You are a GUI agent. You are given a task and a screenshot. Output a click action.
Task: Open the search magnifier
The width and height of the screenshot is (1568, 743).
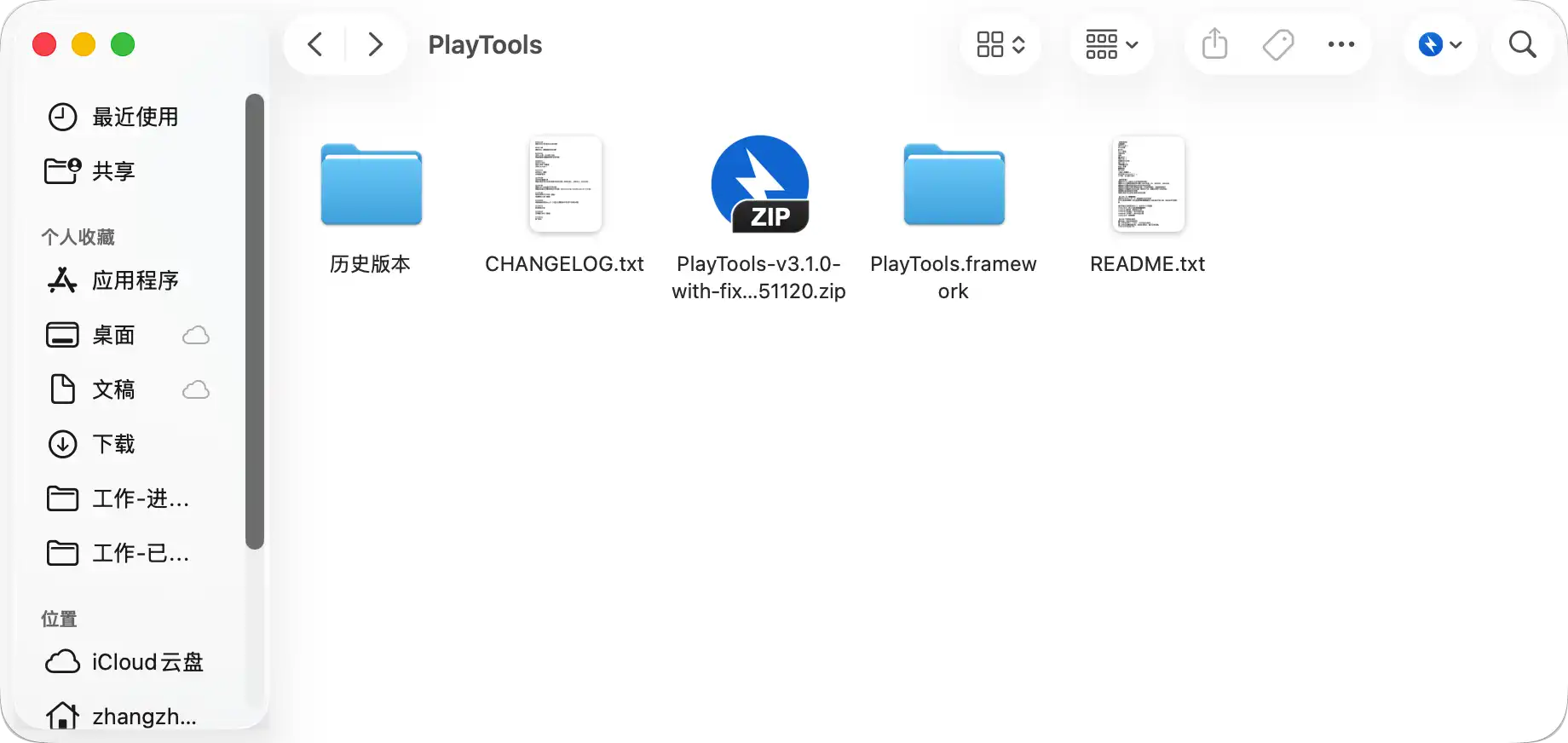coord(1522,44)
